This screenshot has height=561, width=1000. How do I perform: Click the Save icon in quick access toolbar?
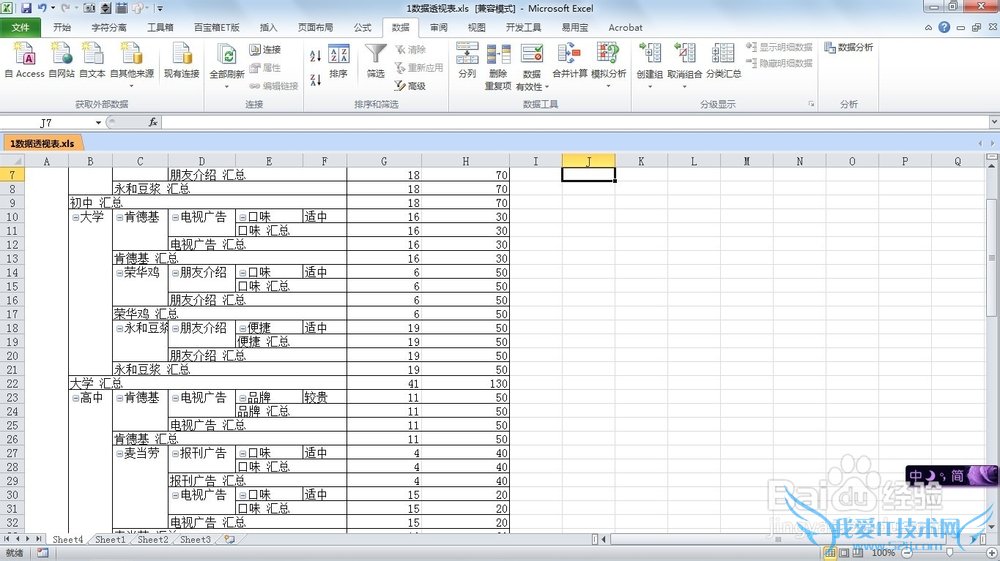point(26,8)
